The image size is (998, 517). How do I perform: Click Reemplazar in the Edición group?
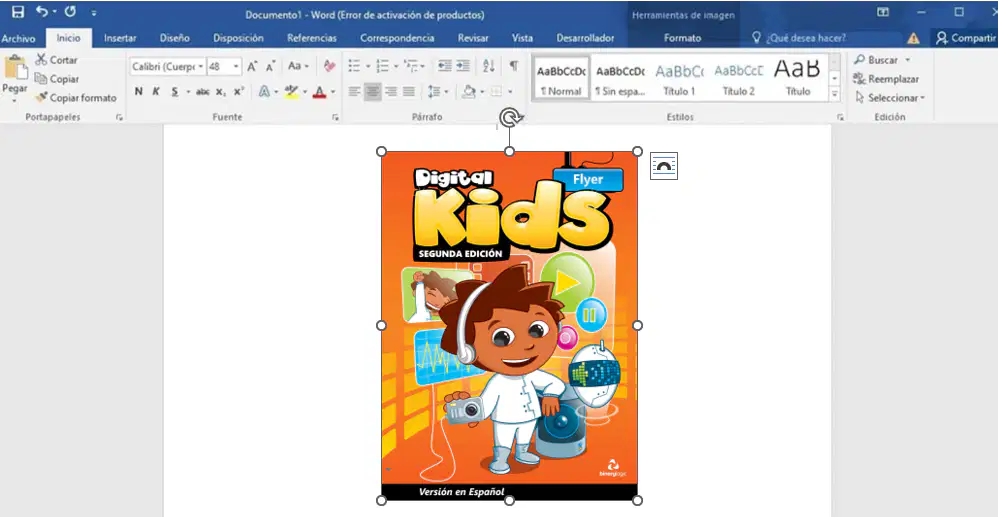886,79
